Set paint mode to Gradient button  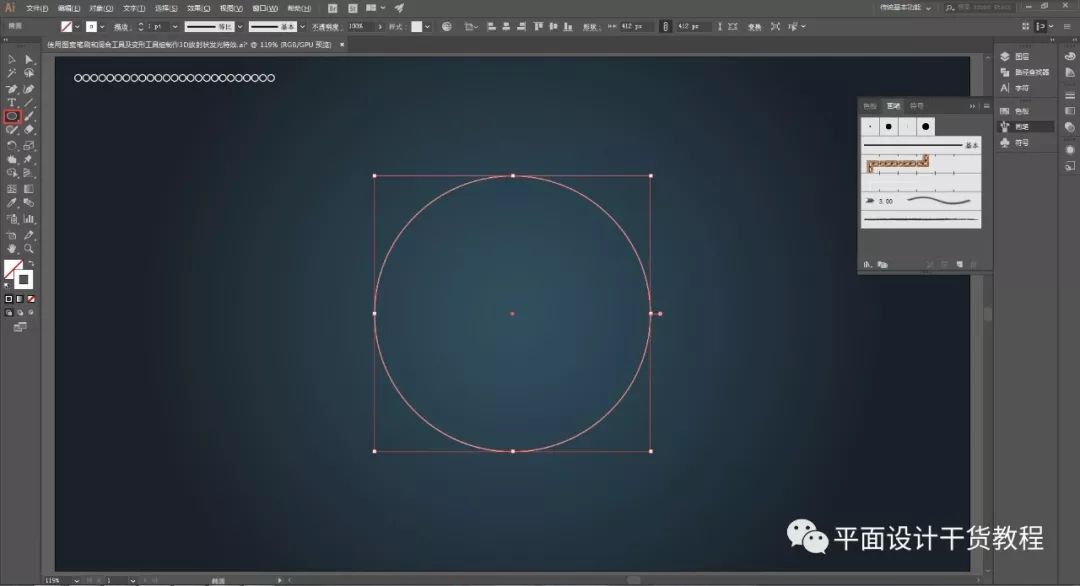click(x=20, y=299)
